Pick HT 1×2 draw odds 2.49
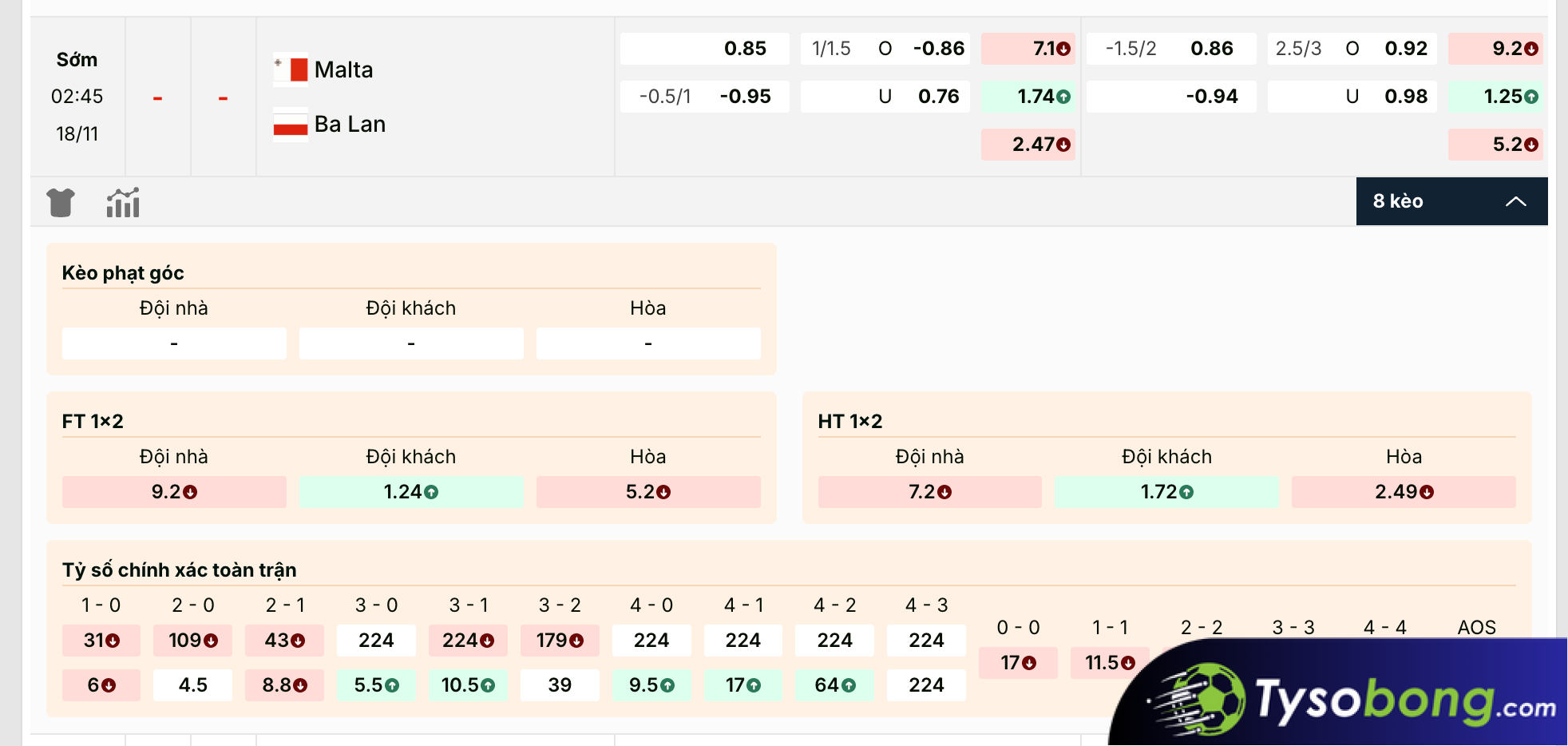 pos(1404,492)
